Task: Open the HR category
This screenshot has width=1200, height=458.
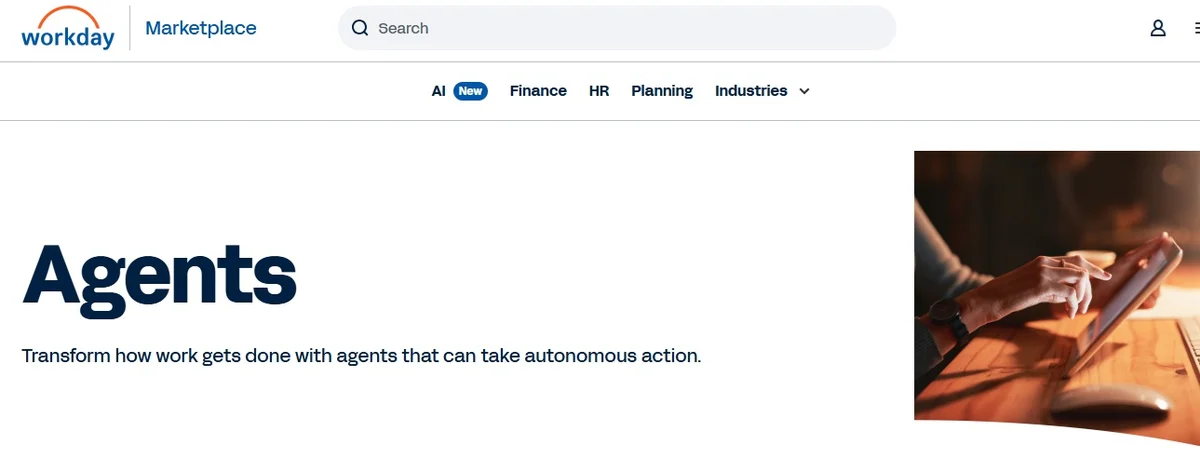Action: [599, 91]
